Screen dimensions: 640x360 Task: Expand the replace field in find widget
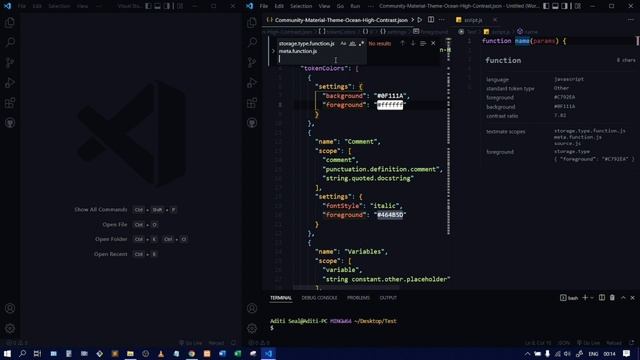[x=273, y=51]
